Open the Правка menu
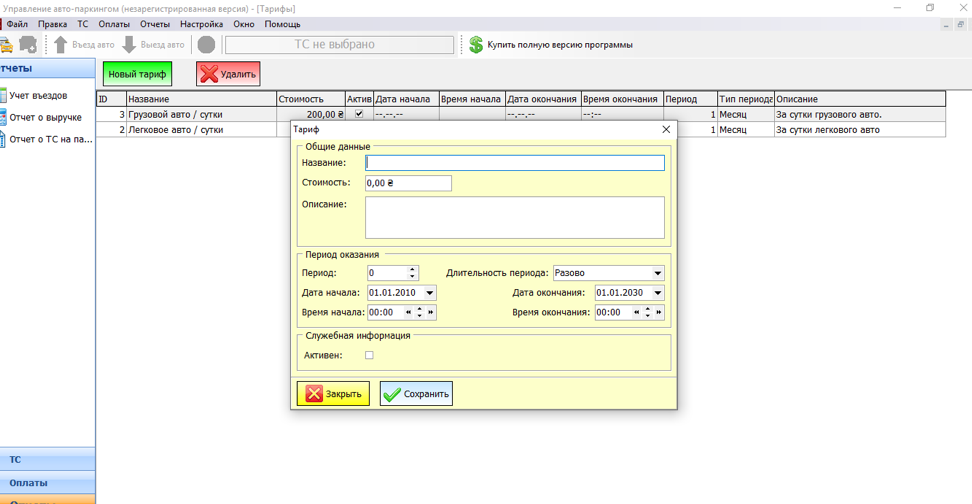This screenshot has width=972, height=504. 52,24
